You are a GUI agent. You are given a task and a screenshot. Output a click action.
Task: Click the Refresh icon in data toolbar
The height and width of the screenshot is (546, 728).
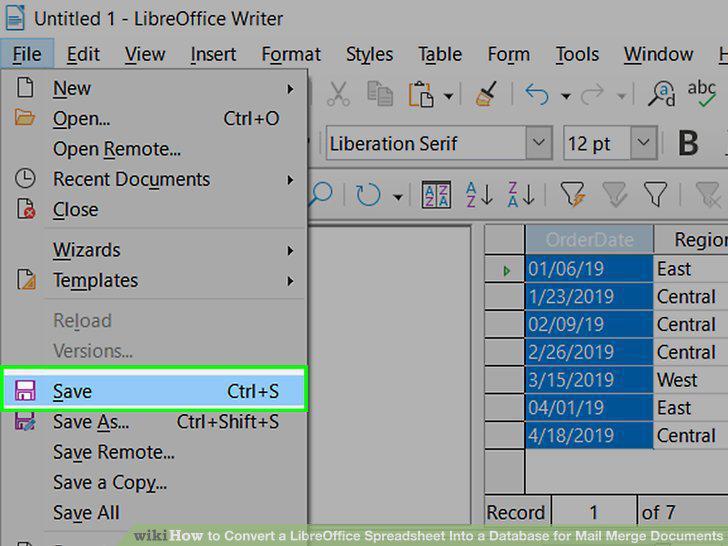(x=368, y=195)
